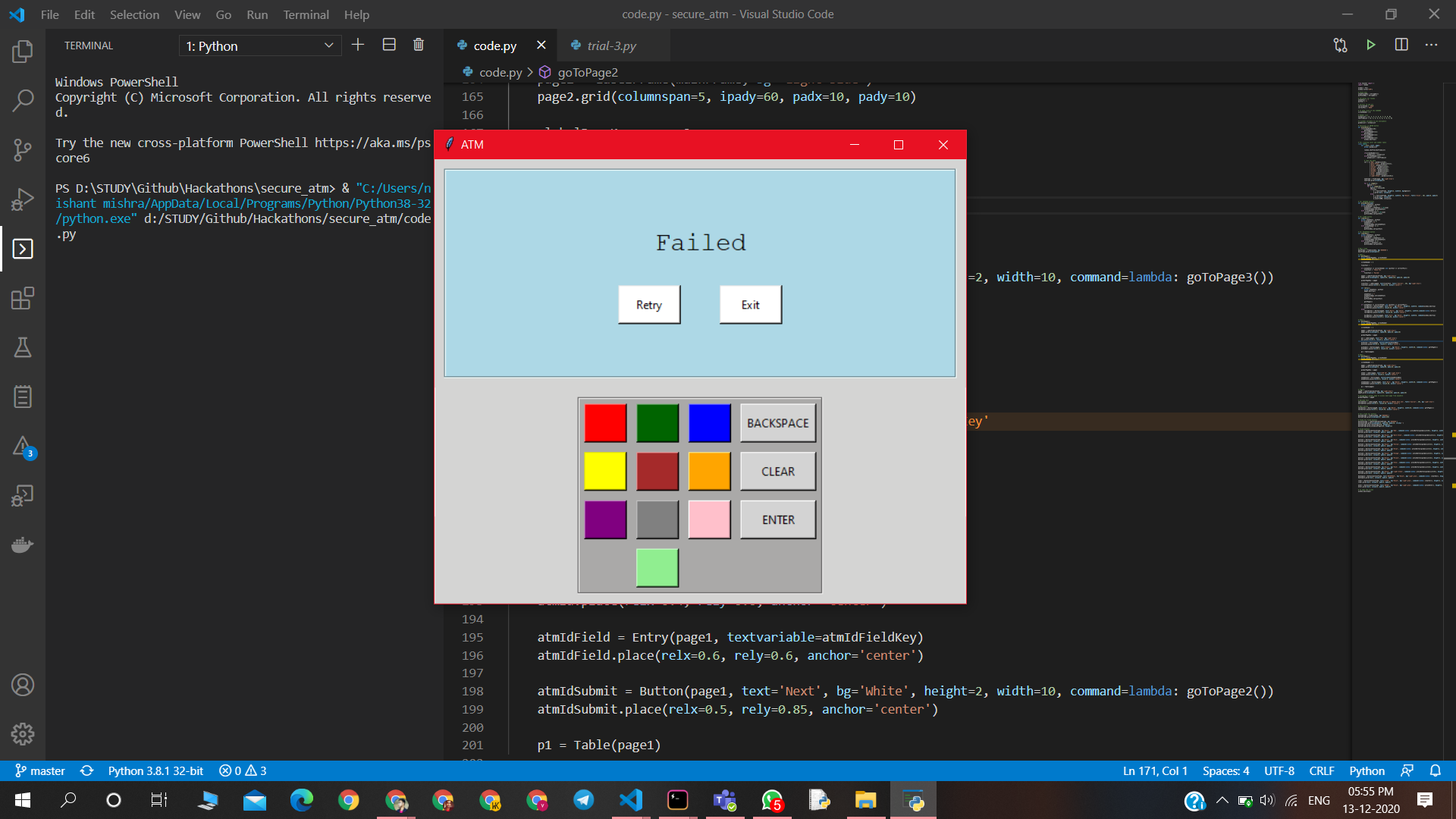Open the Explorer view in activity bar
Viewport: 1456px width, 819px height.
tap(23, 52)
